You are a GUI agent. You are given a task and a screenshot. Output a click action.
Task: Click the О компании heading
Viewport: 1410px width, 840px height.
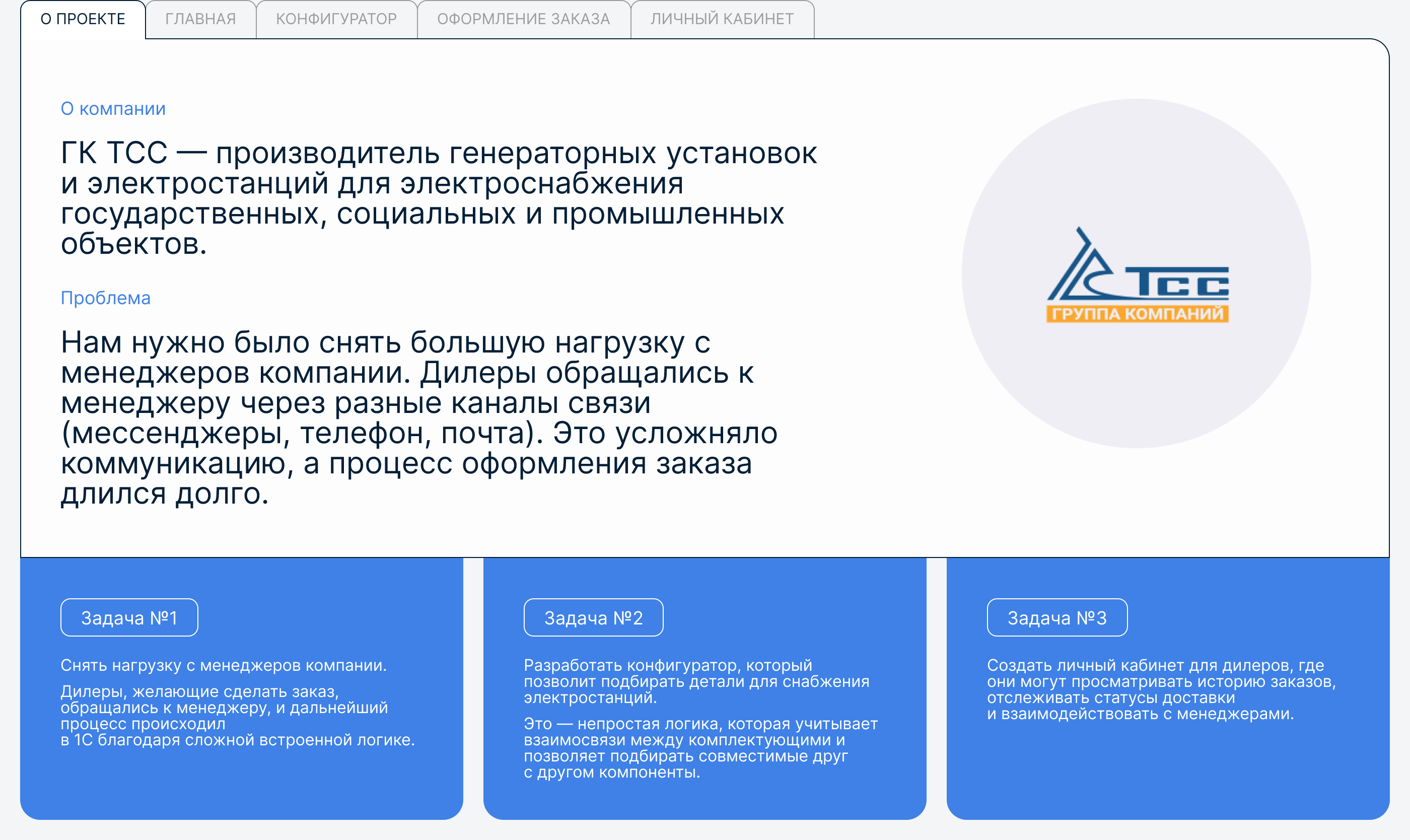113,109
